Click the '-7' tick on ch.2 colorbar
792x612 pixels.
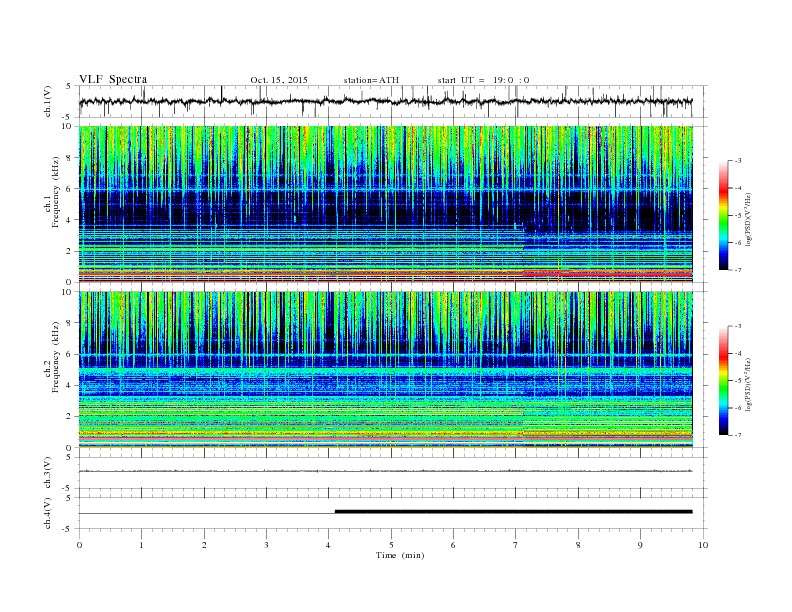click(x=738, y=435)
